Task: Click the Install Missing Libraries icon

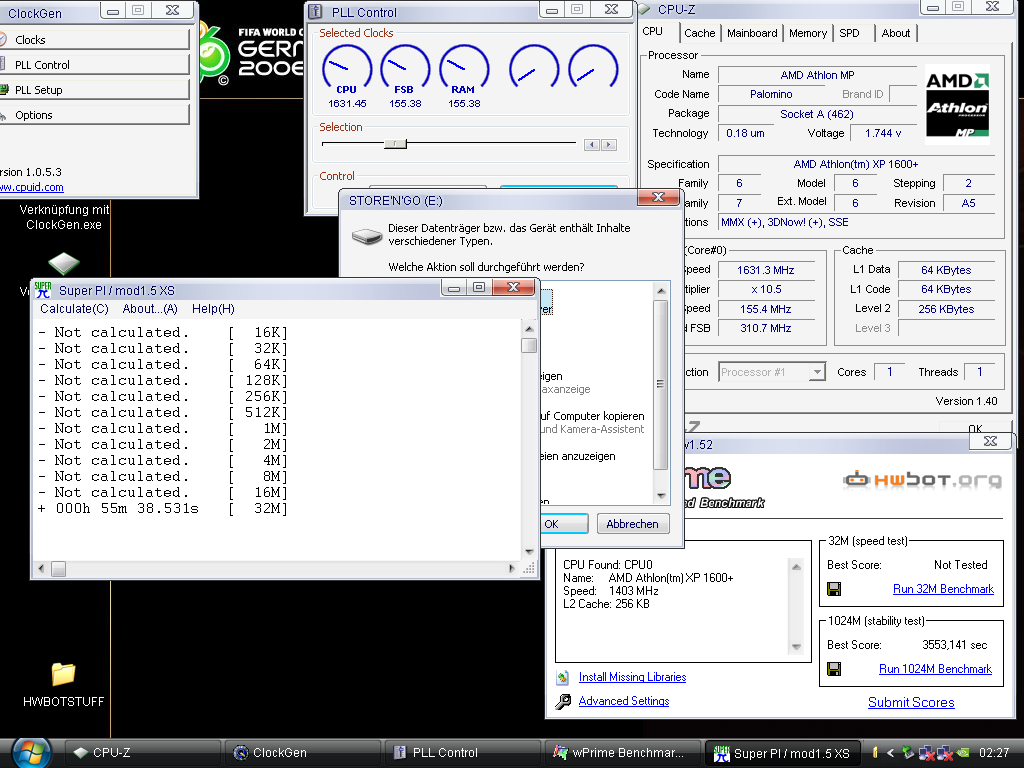Action: click(x=562, y=677)
